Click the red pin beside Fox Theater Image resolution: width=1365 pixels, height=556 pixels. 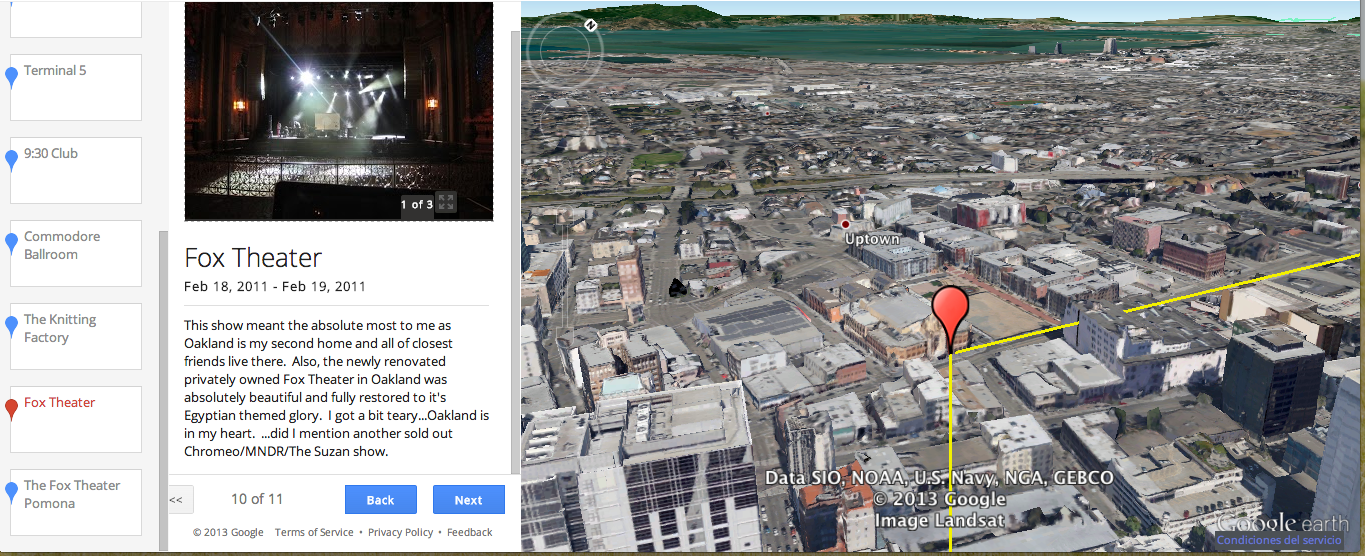[x=12, y=409]
